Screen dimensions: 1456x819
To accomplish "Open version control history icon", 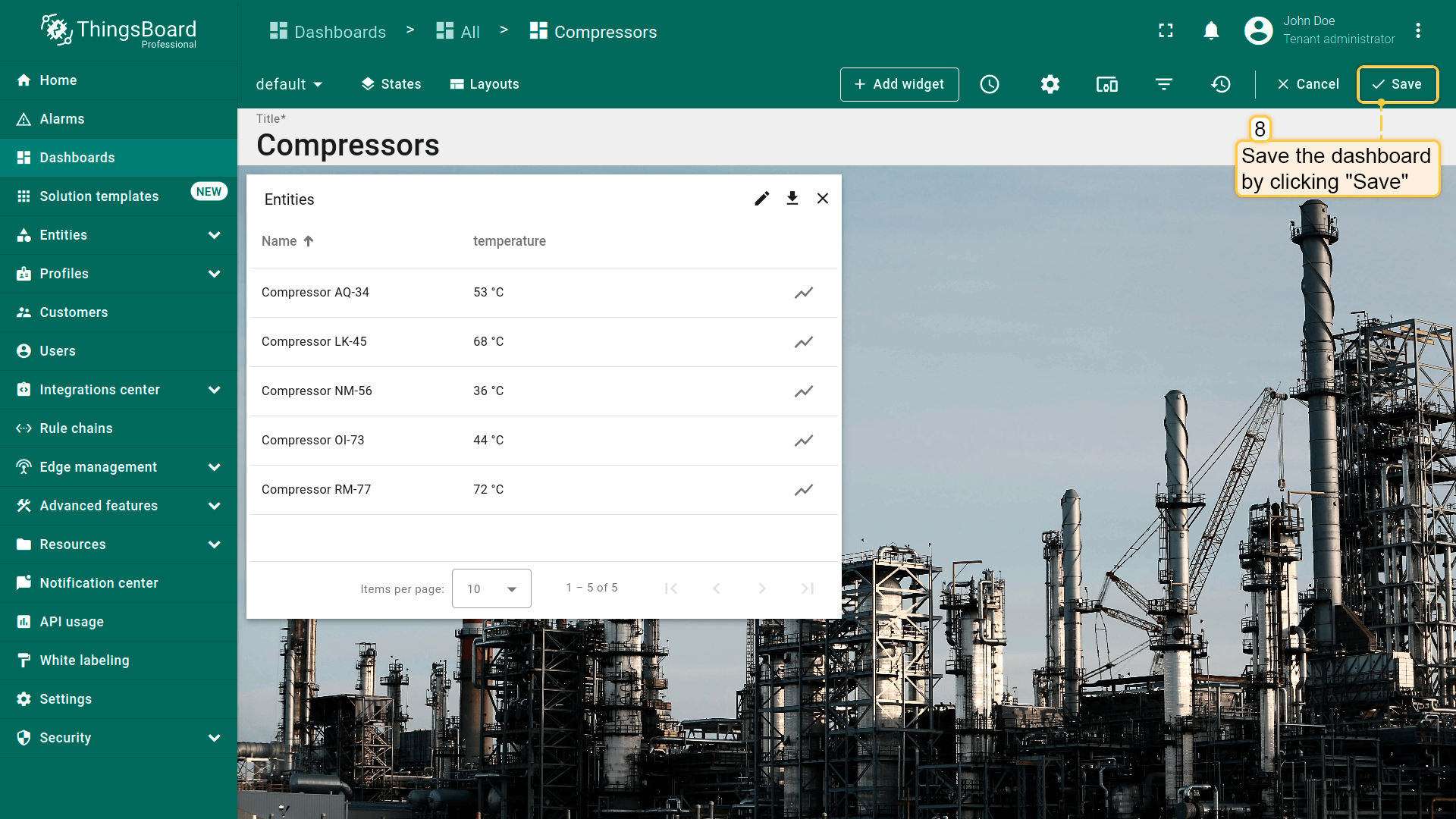I will tap(1221, 84).
